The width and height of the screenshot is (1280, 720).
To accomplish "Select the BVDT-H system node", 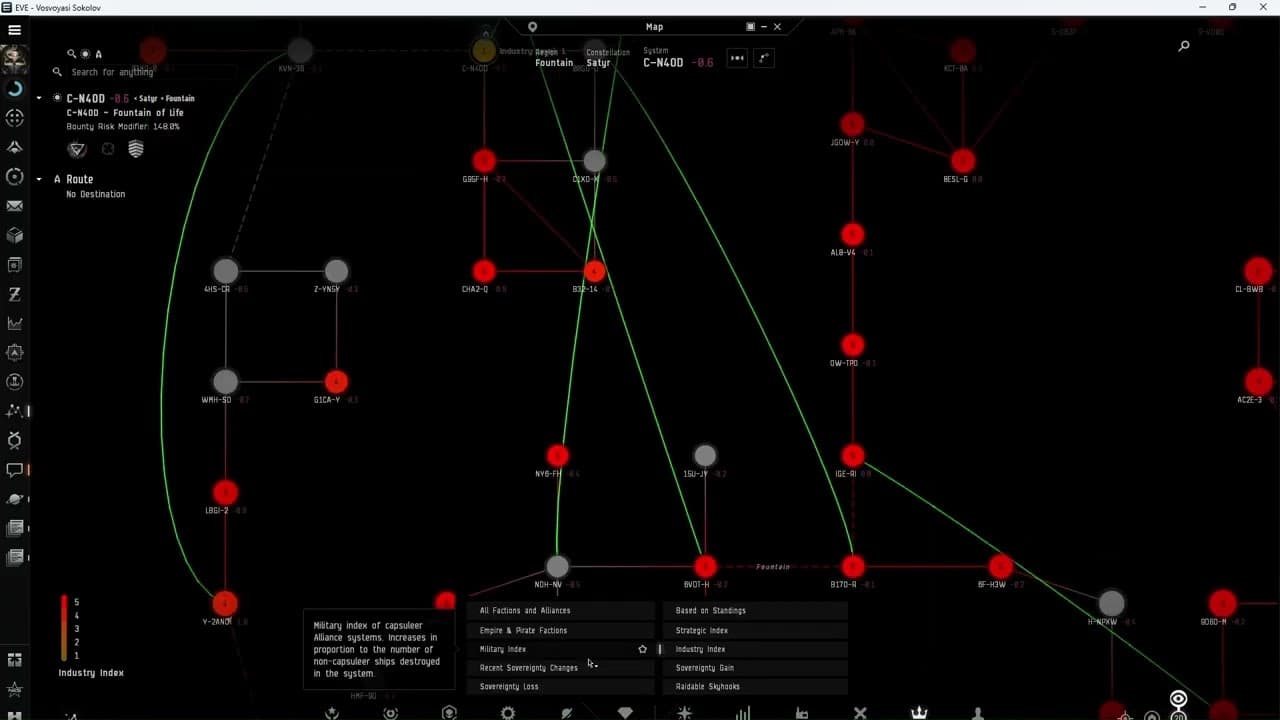I will coord(705,567).
